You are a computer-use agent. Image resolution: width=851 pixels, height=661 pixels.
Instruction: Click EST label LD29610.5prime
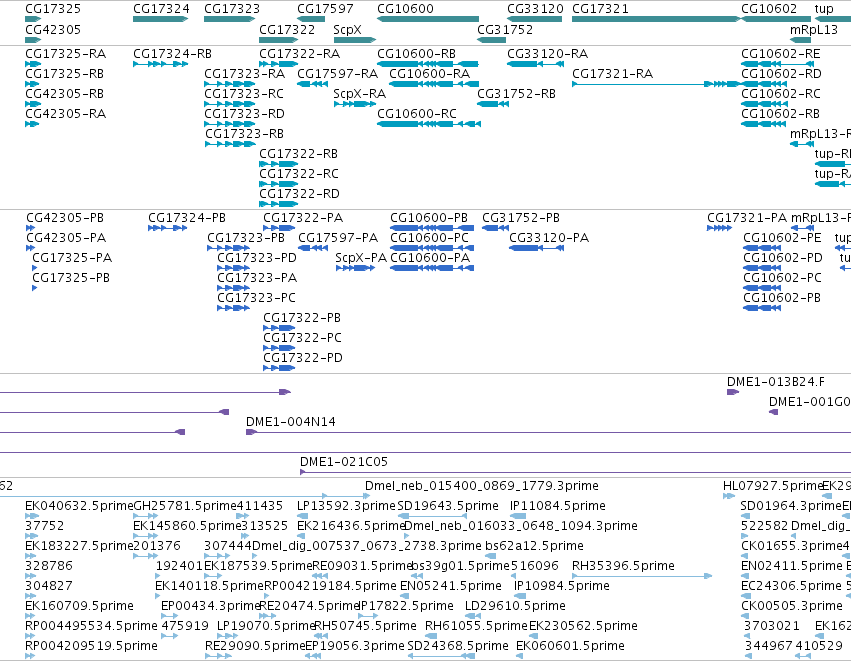point(516,606)
